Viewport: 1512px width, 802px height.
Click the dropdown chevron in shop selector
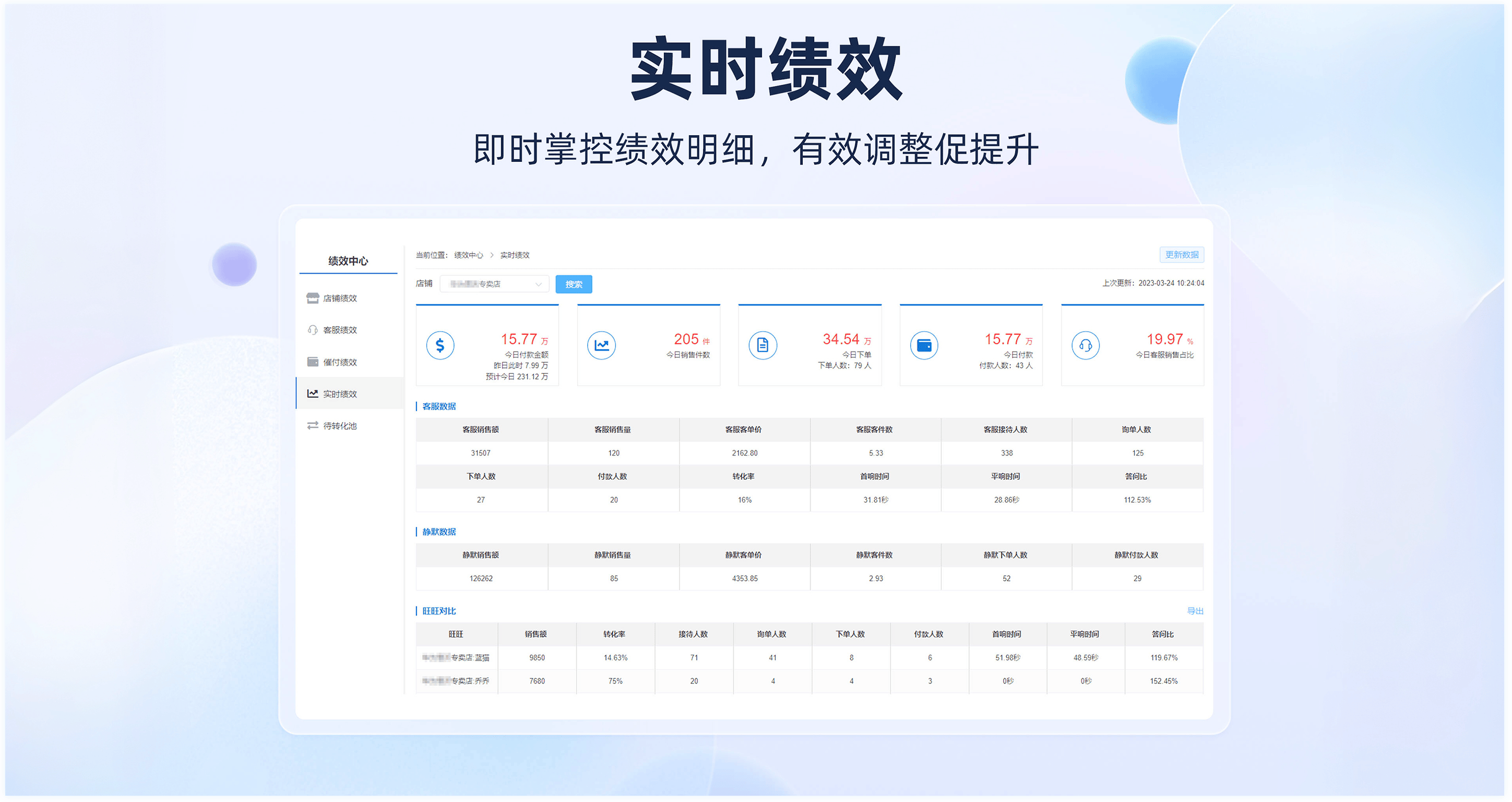tap(538, 285)
